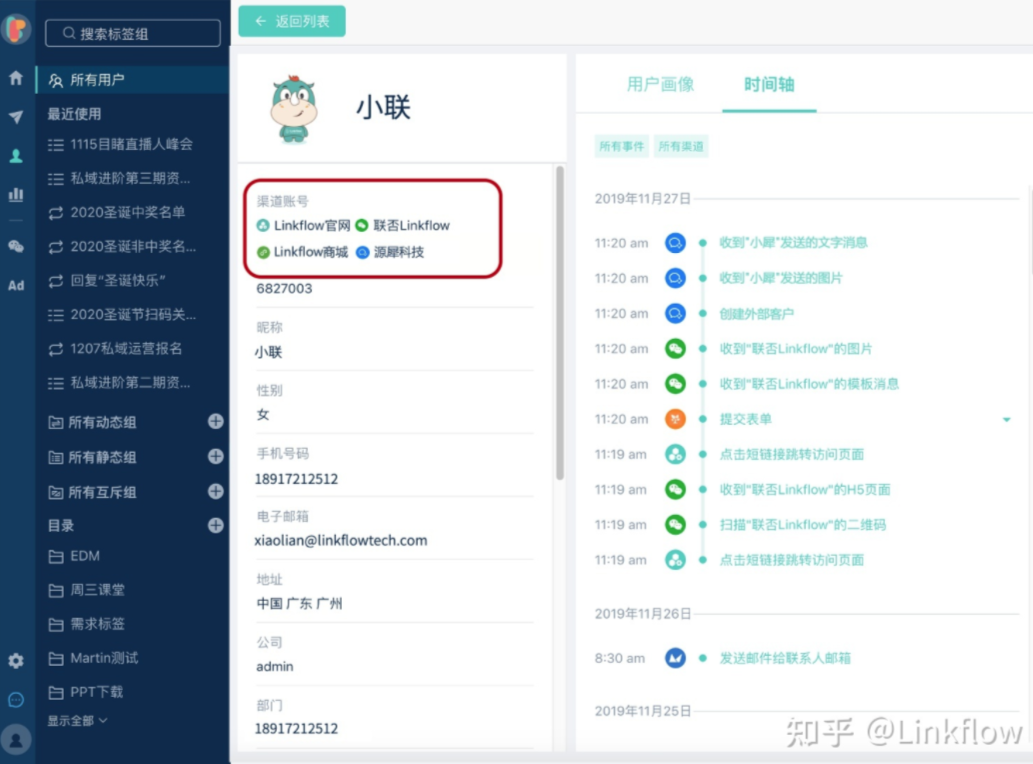The image size is (1033, 764).
Task: Click the orange form icon for 提交表单 event
Action: pos(675,419)
